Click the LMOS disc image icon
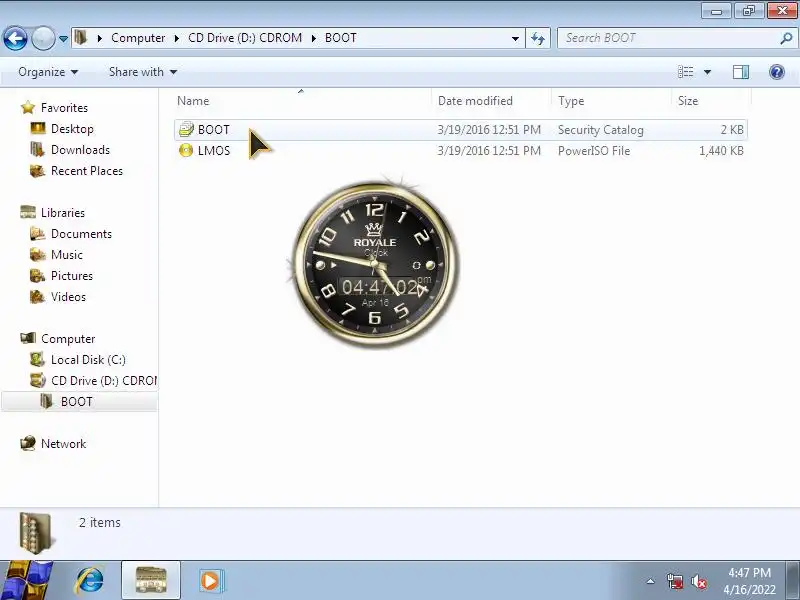The width and height of the screenshot is (800, 600). (186, 151)
